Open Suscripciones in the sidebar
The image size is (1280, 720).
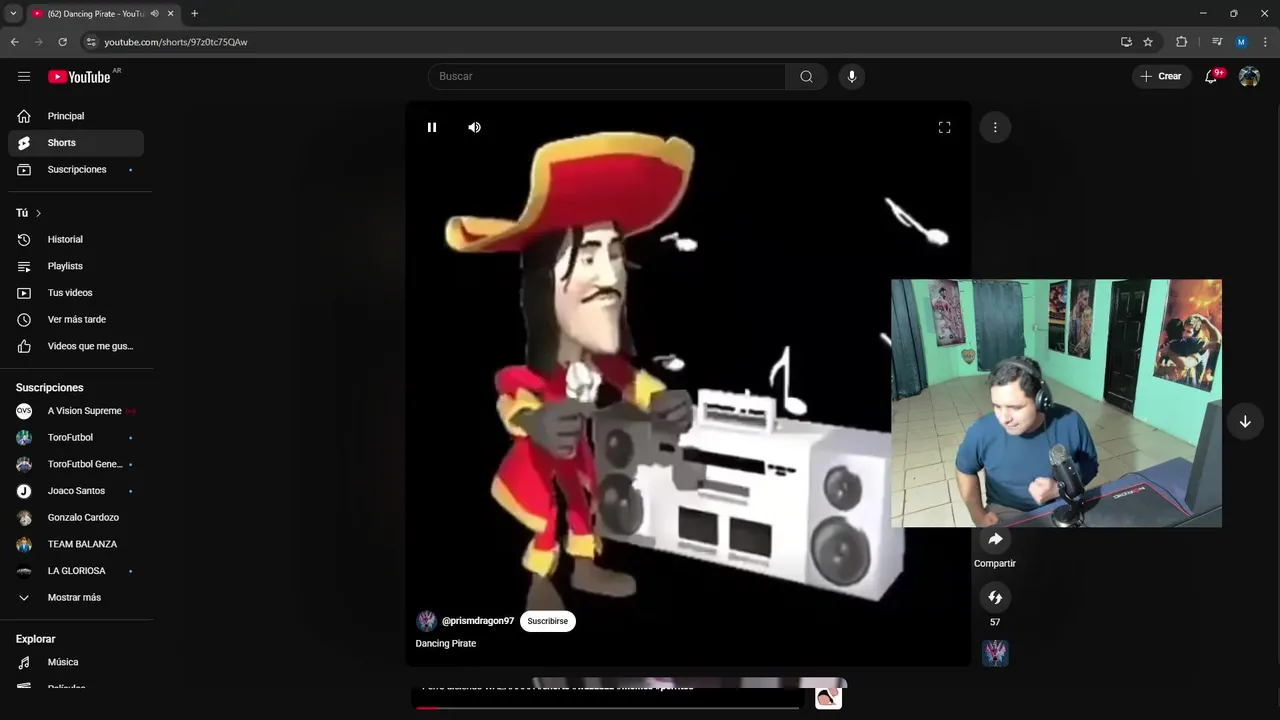pos(76,170)
